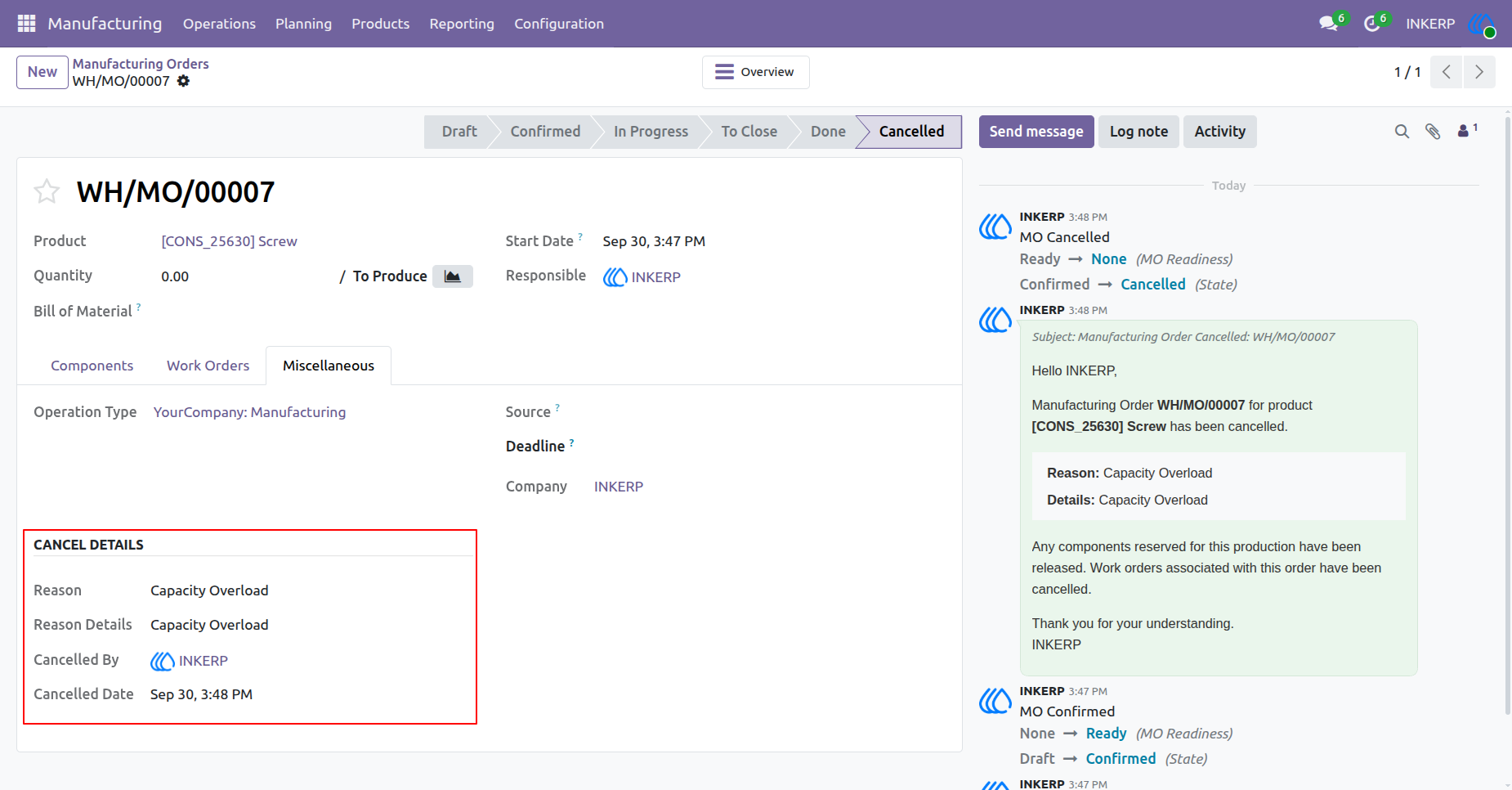Viewport: 1512px width, 790px height.
Task: Click Log note button
Action: [1138, 132]
